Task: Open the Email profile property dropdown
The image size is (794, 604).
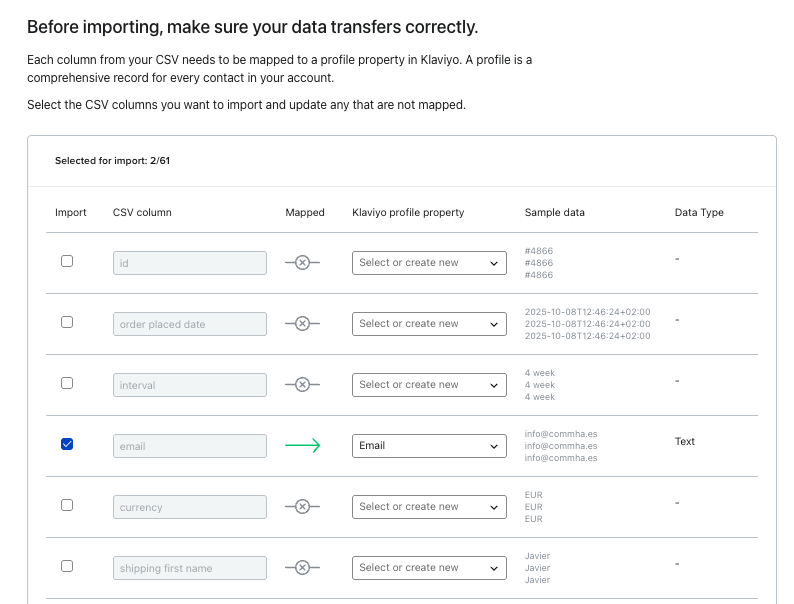Action: click(x=429, y=446)
